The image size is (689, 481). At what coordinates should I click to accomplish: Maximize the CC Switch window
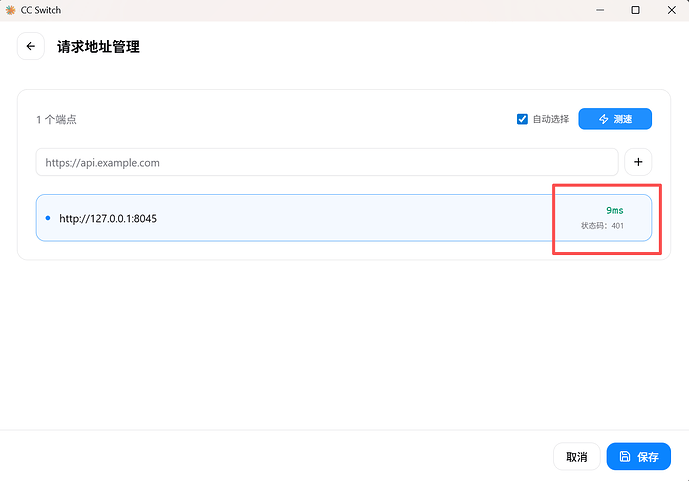point(635,10)
